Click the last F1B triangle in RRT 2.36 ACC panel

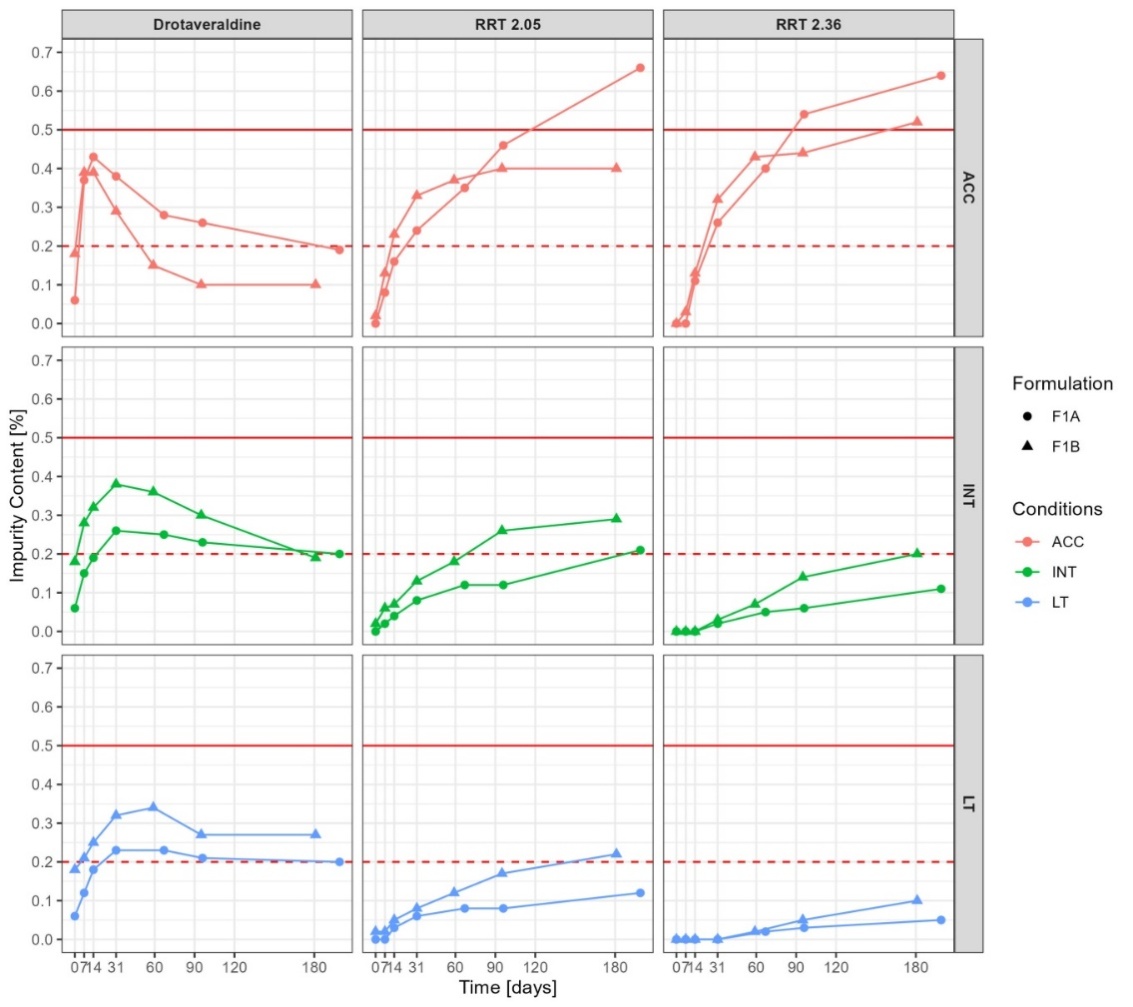[x=917, y=122]
